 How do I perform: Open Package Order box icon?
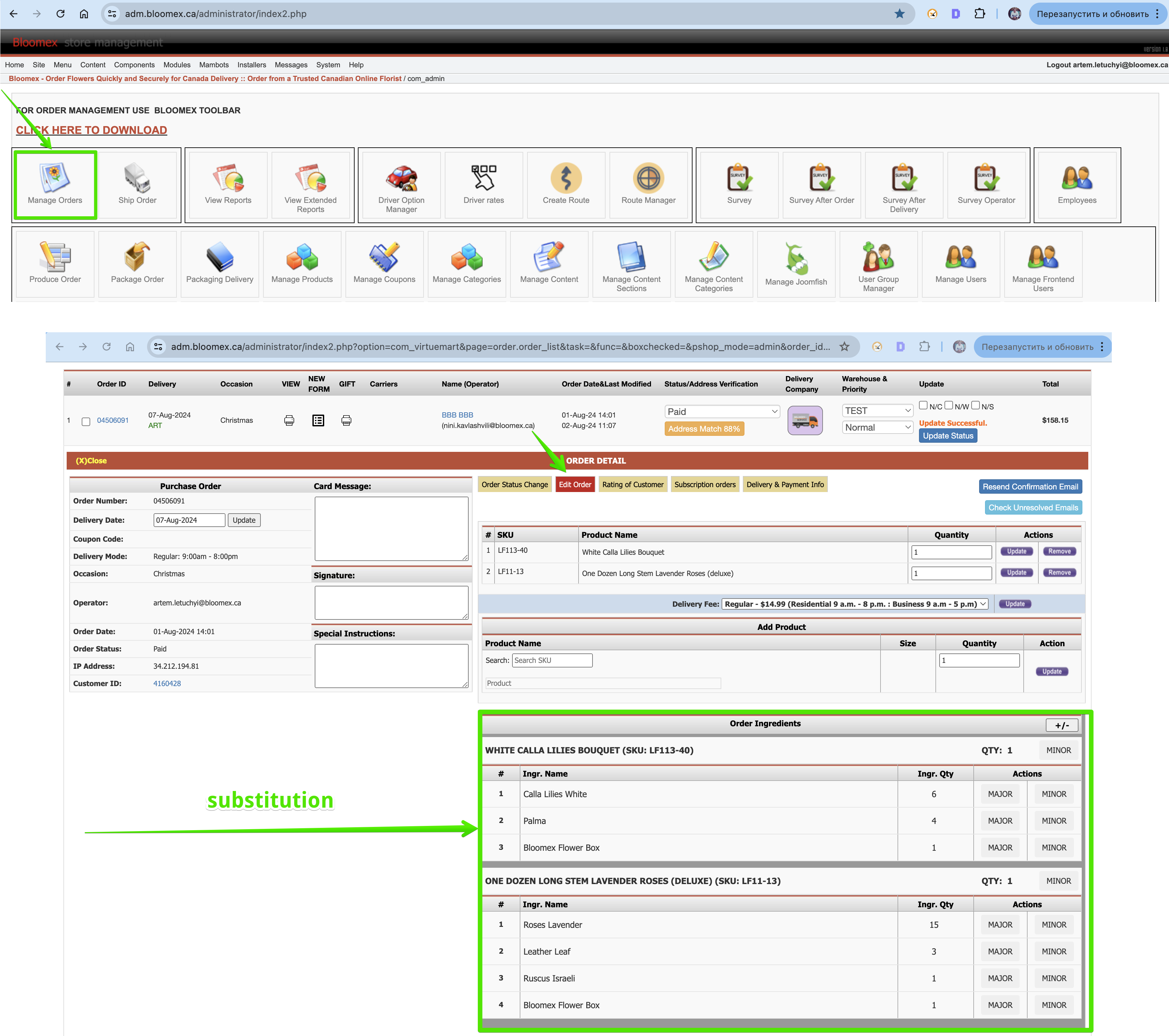[x=137, y=264]
